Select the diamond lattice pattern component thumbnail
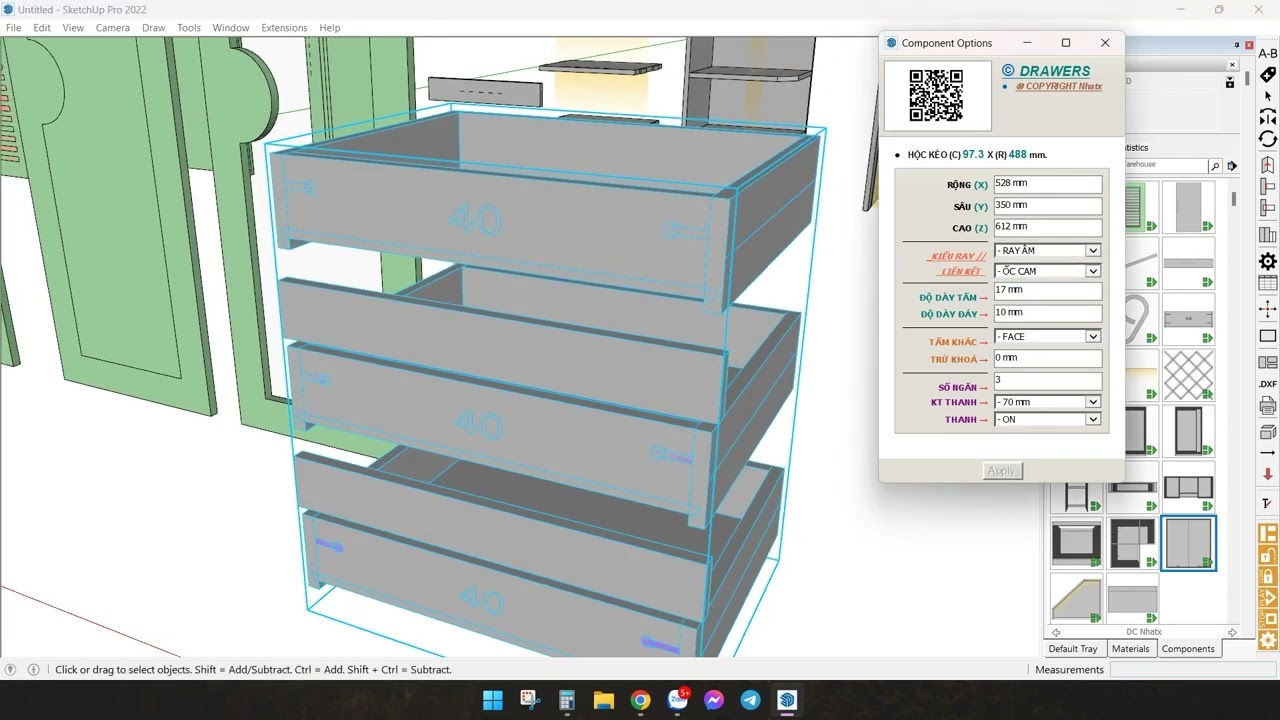 tap(1189, 375)
